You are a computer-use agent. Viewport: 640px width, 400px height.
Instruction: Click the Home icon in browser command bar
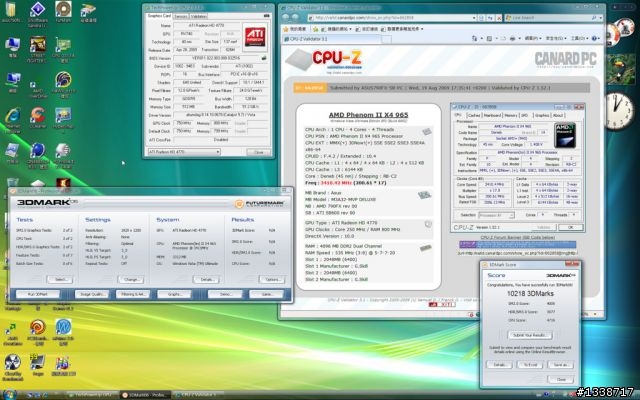click(x=474, y=38)
